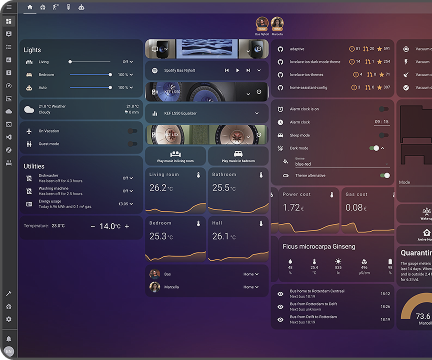Open the second tab icon in the top bar
This screenshot has height=360, width=432.
[x=43, y=7]
